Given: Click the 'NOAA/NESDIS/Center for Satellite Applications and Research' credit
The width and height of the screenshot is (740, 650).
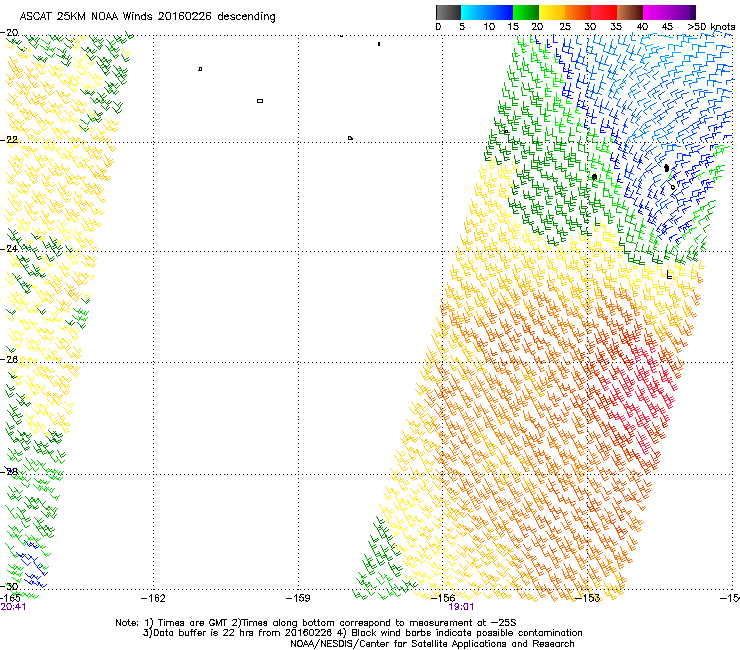Looking at the screenshot, I should pyautogui.click(x=432, y=644).
